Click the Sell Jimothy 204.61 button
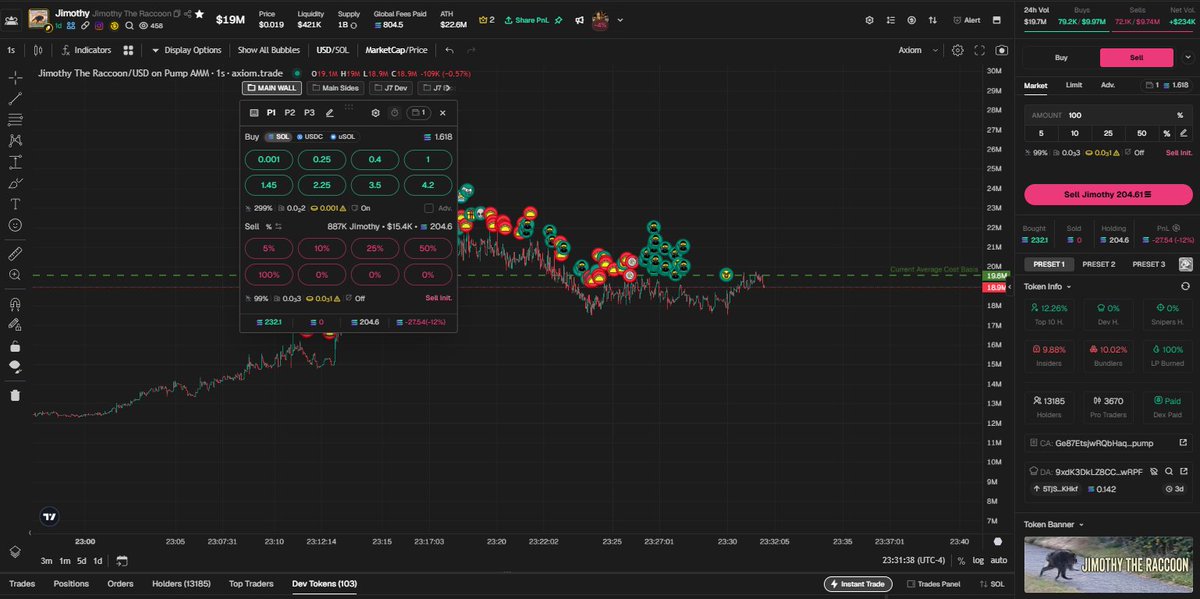 (x=1108, y=194)
